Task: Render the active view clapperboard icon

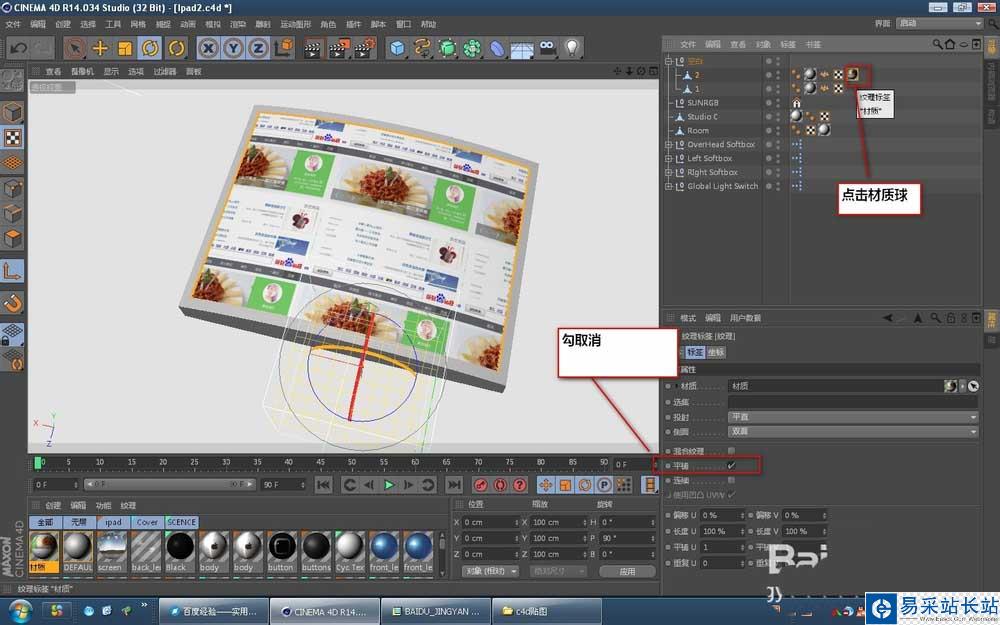Action: (313, 48)
